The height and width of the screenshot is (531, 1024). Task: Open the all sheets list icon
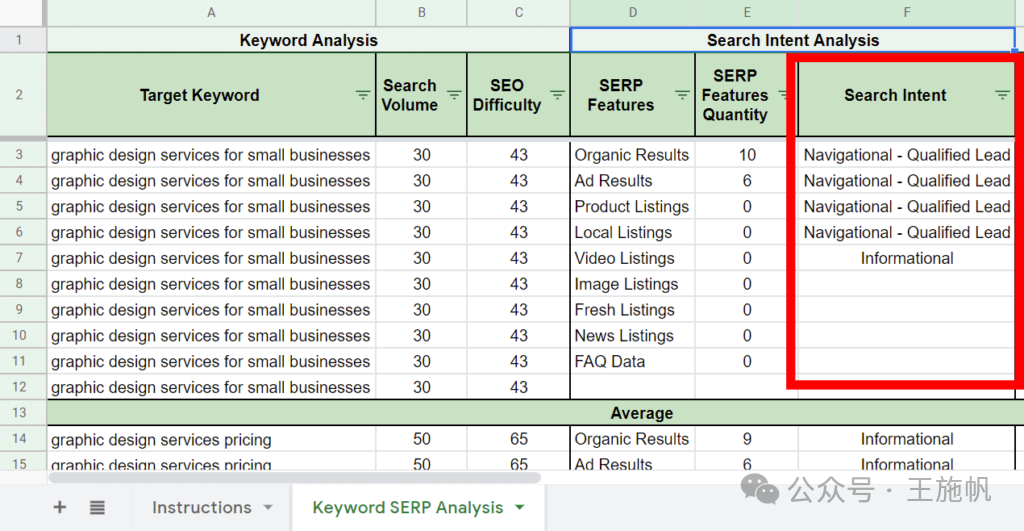coord(97,507)
